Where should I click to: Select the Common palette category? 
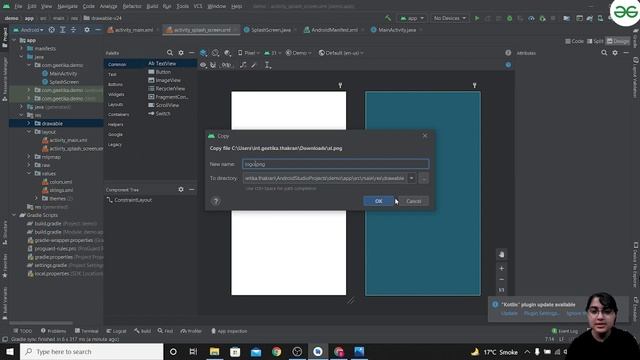117,64
